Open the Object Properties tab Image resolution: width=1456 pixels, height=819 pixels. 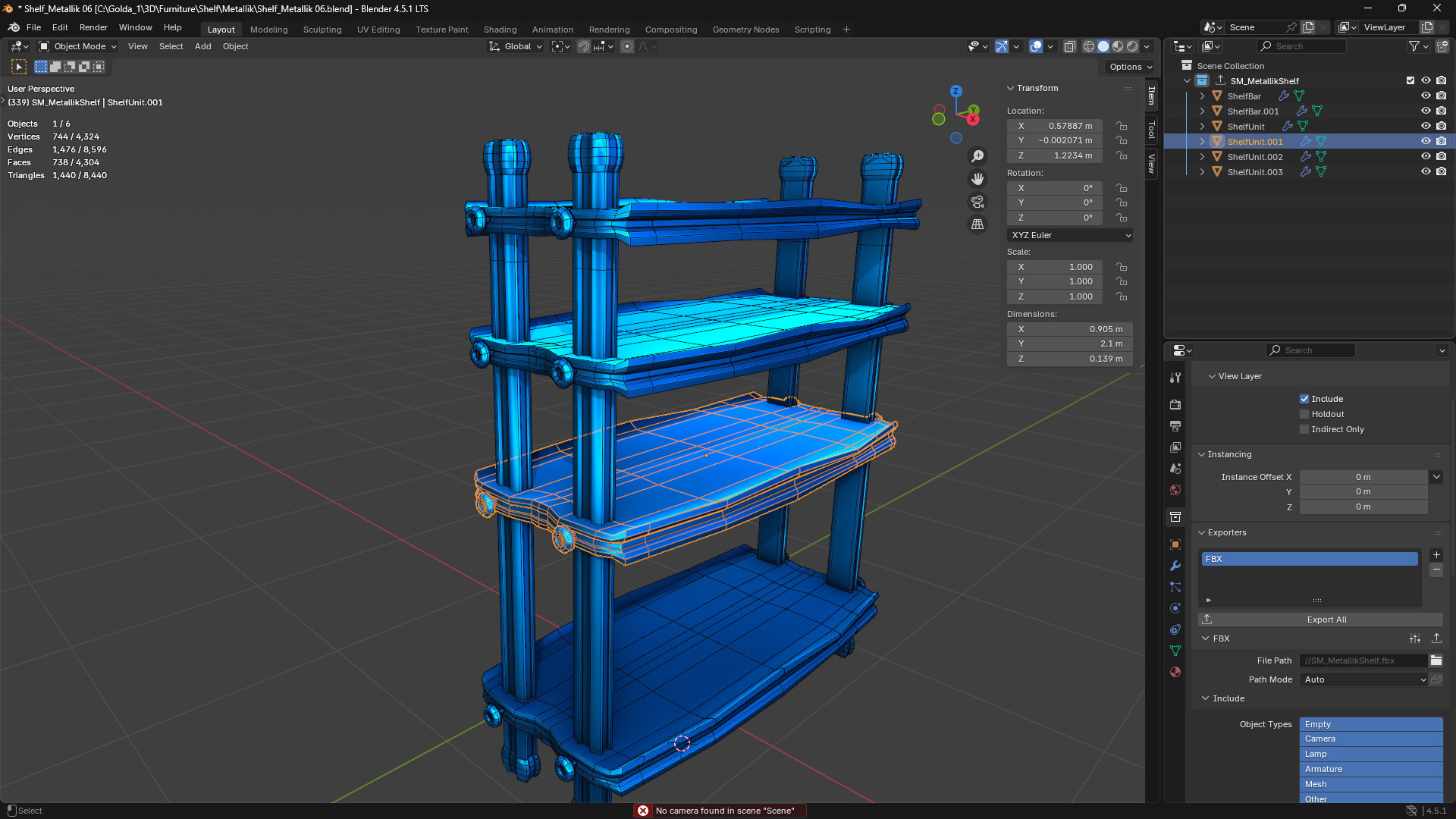(x=1175, y=544)
